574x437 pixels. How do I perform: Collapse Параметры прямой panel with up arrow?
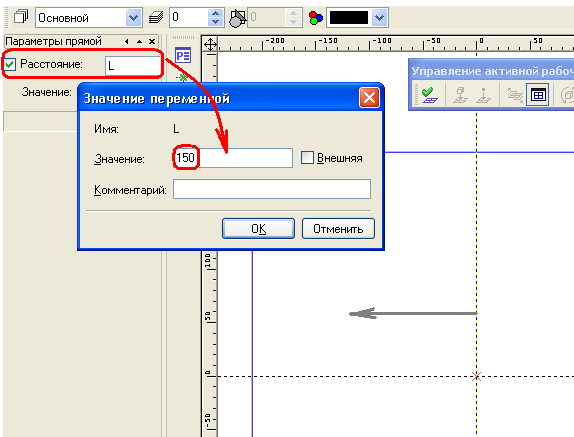pos(139,42)
